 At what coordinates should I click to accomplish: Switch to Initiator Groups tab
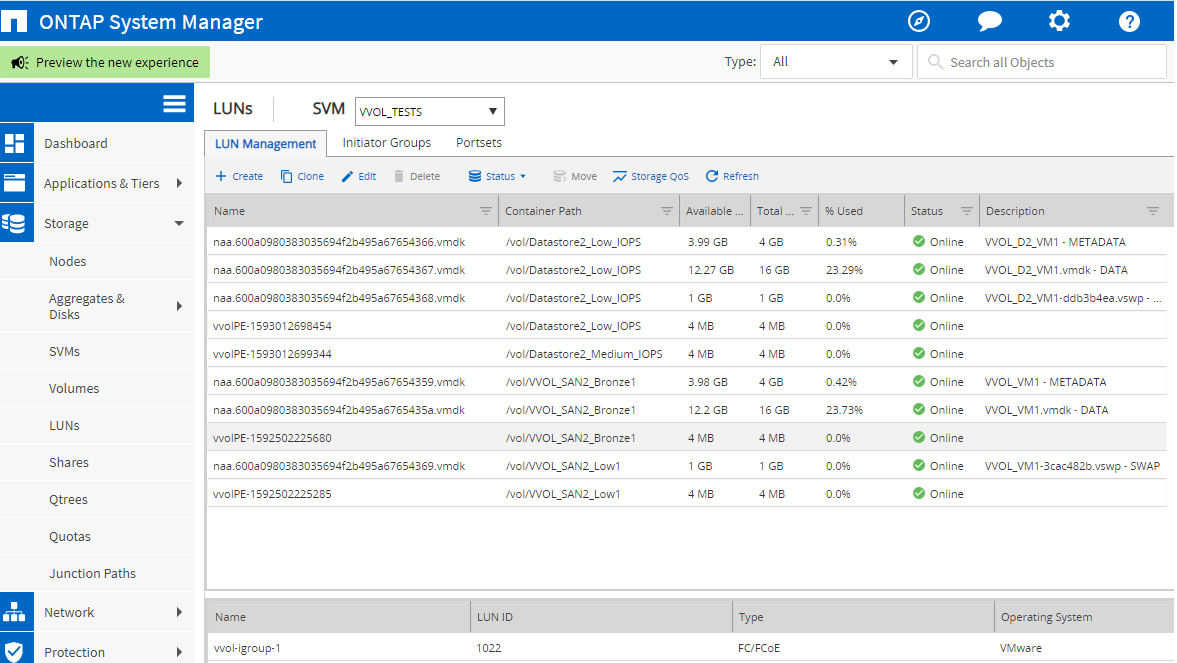(x=386, y=143)
